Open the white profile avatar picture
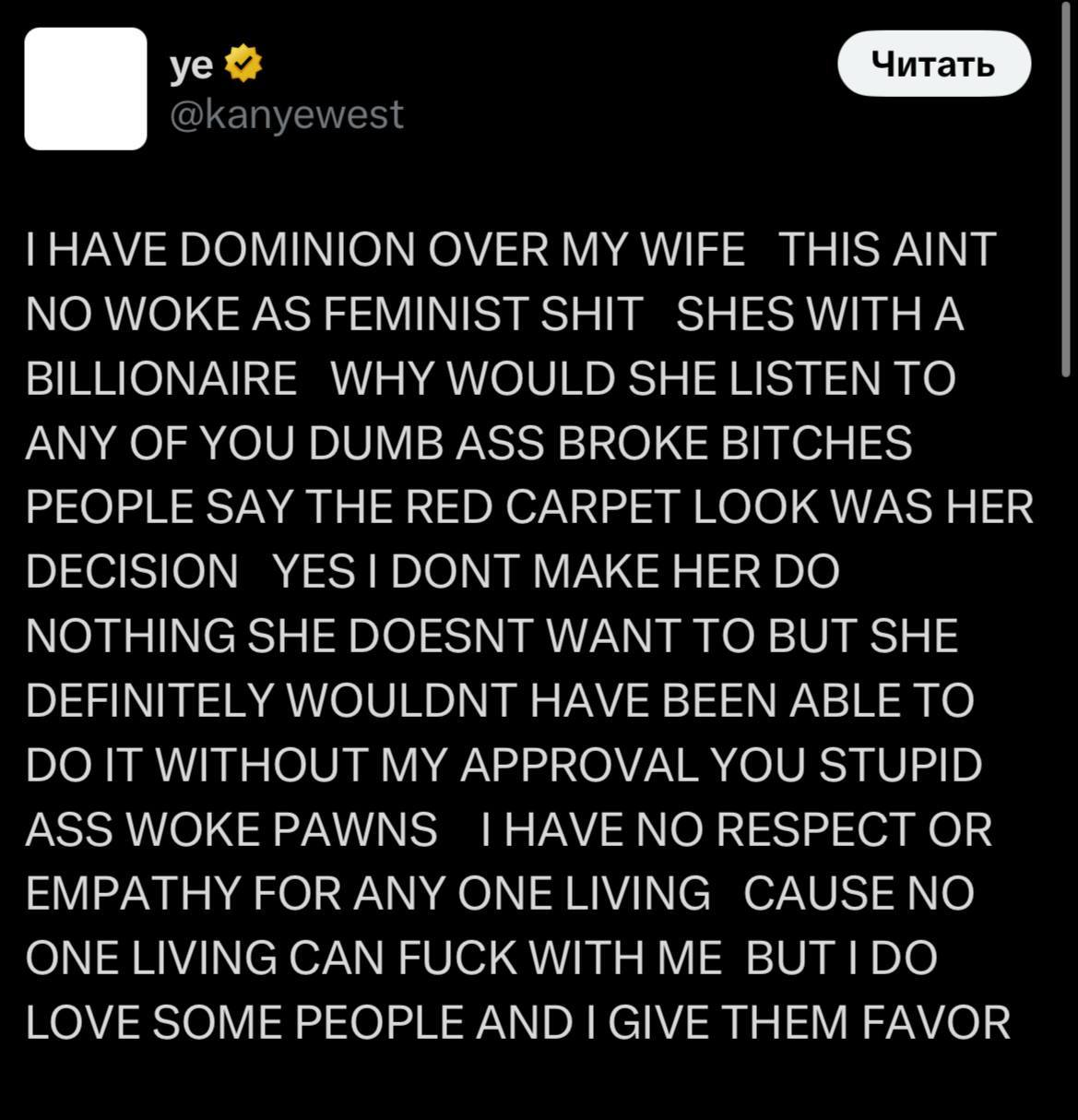The height and width of the screenshot is (1120, 1078). (86, 89)
